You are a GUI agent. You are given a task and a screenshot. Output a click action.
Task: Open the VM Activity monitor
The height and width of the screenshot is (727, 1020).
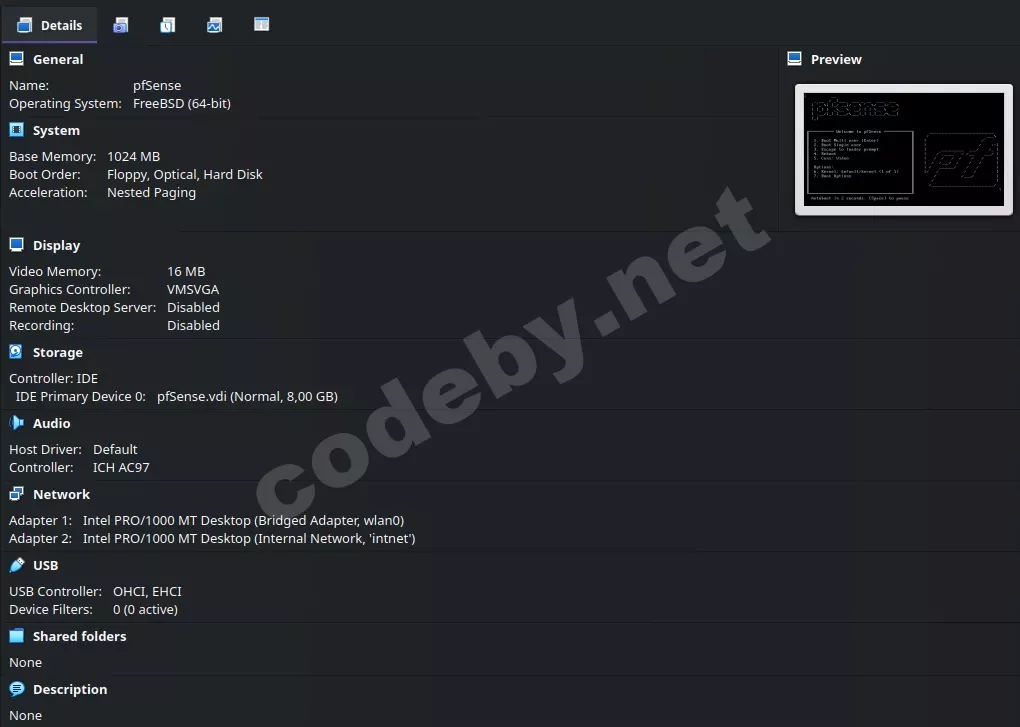pos(214,24)
